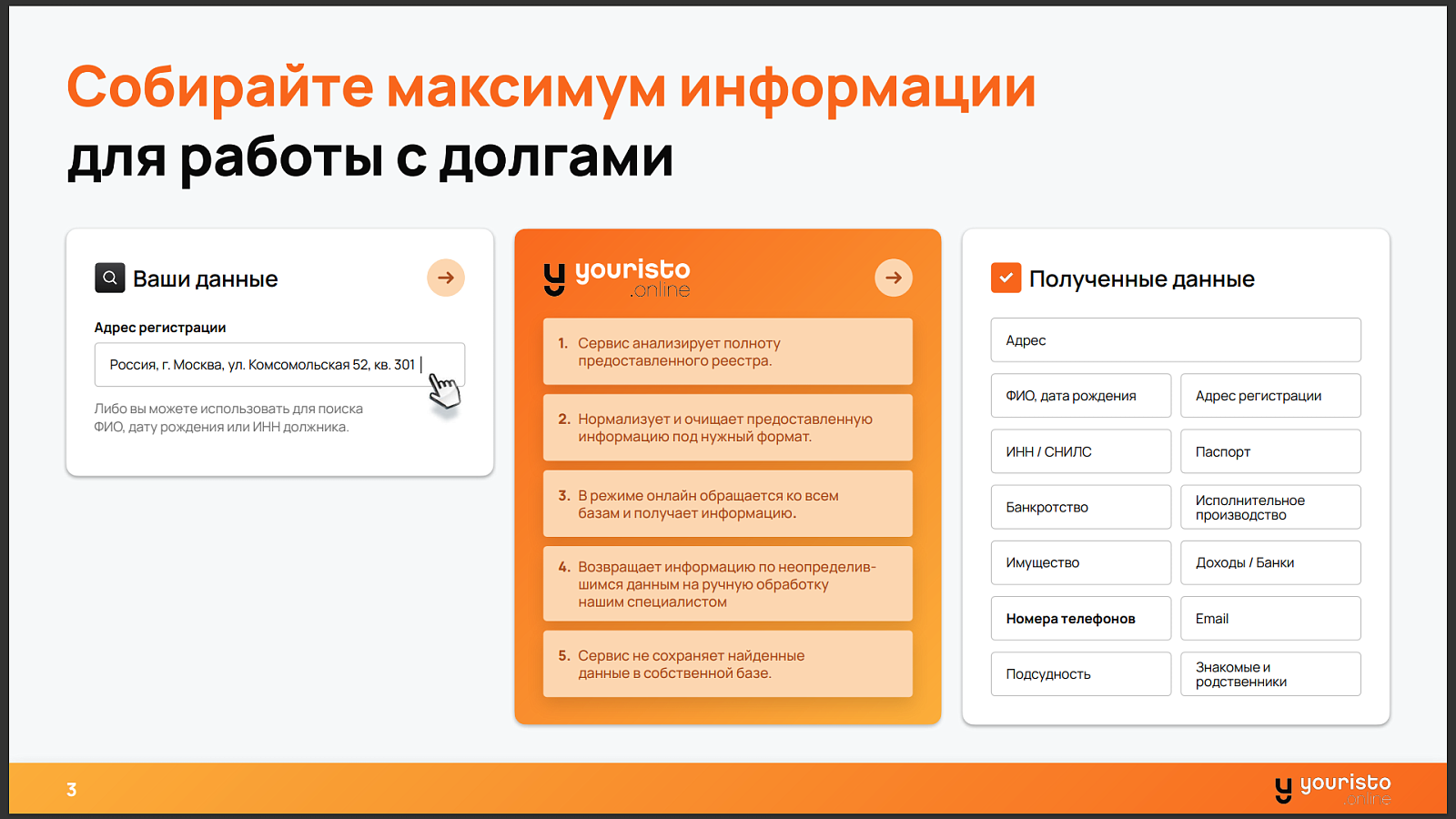
Task: Select the "ИНН / СНИЛС" tile
Action: [x=1081, y=451]
